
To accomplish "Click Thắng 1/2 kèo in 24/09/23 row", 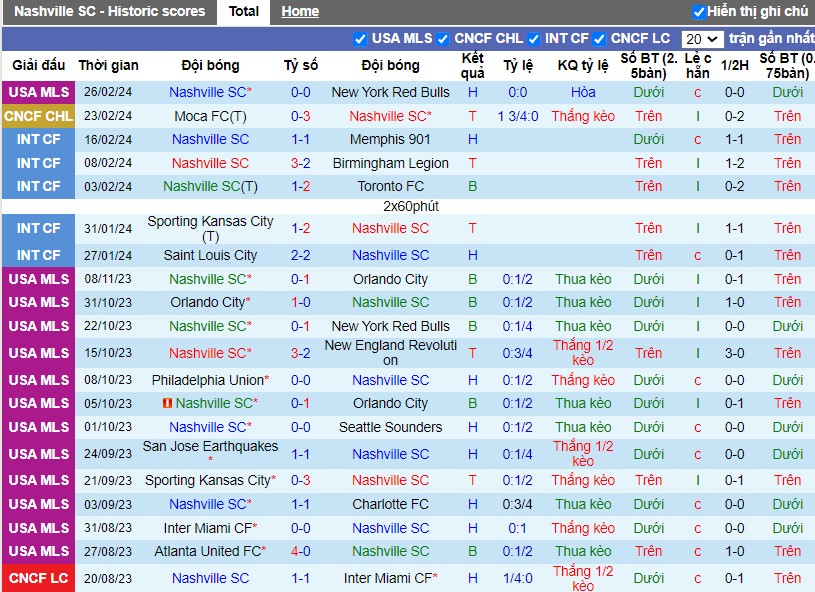I will pyautogui.click(x=583, y=454).
